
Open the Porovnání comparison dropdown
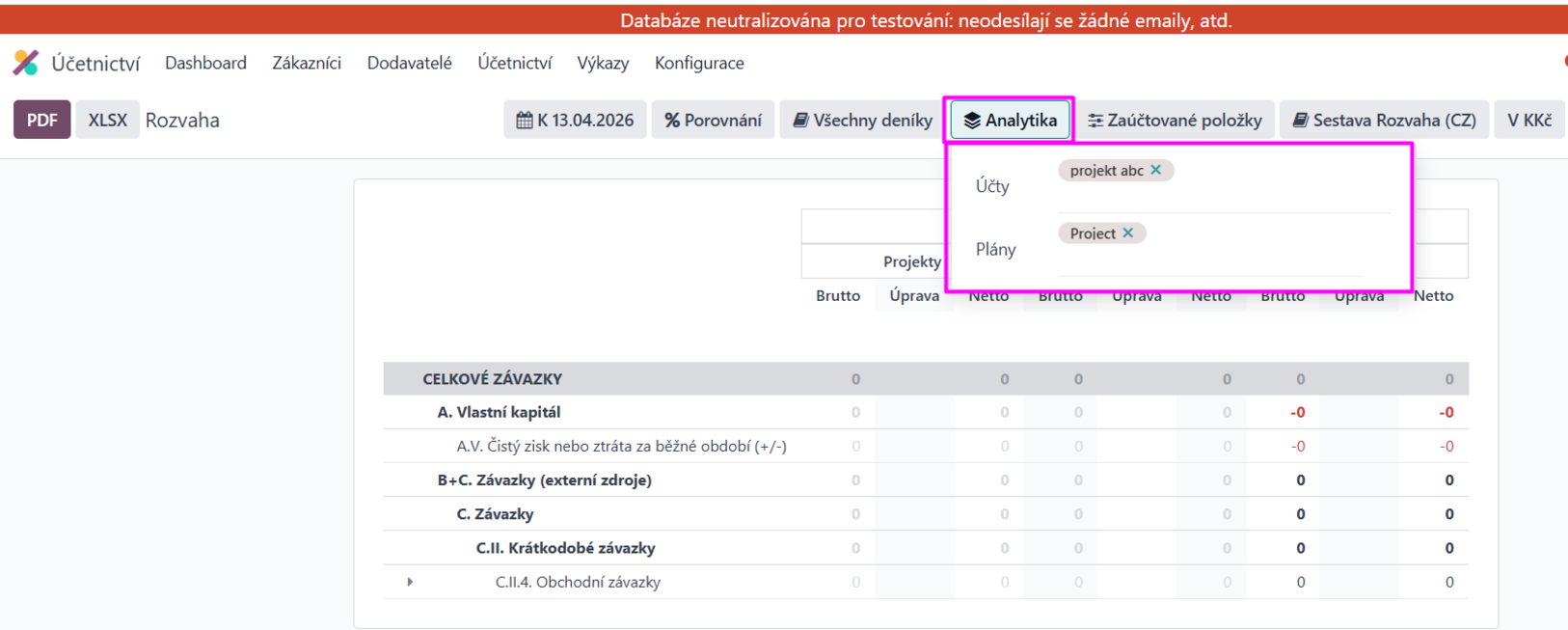point(714,120)
